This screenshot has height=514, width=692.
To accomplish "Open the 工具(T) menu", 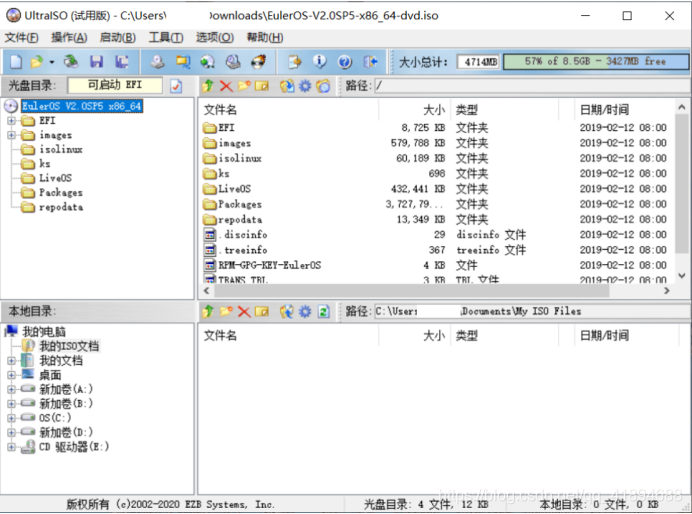I will [x=165, y=38].
